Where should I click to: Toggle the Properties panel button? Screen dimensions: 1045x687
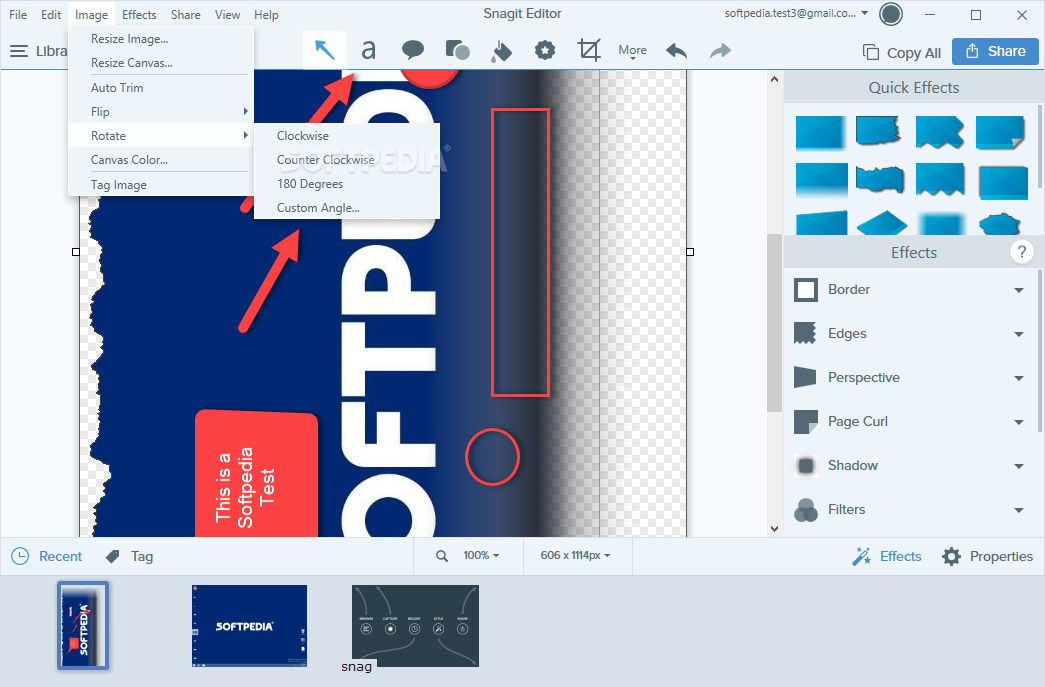(x=987, y=556)
